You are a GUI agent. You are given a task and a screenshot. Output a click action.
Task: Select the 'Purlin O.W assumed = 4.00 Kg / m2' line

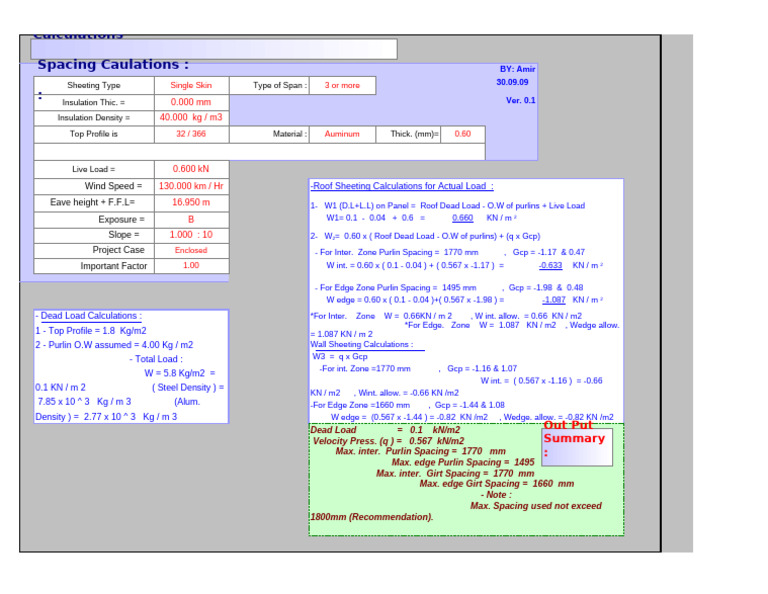tap(114, 345)
